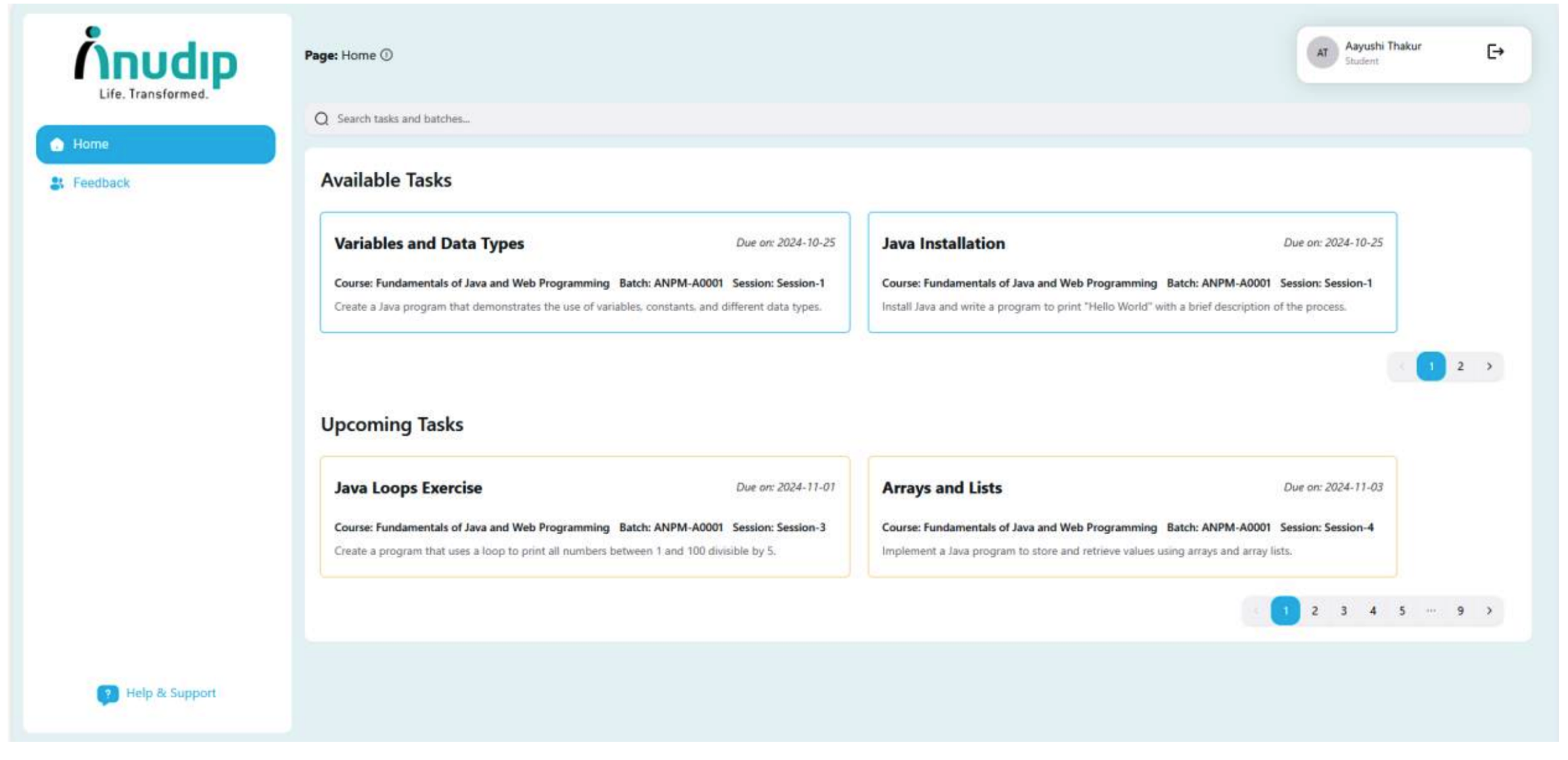The width and height of the screenshot is (1568, 760).
Task: Click next arrow in Upcoming Tasks pagination
Action: pos(1490,609)
